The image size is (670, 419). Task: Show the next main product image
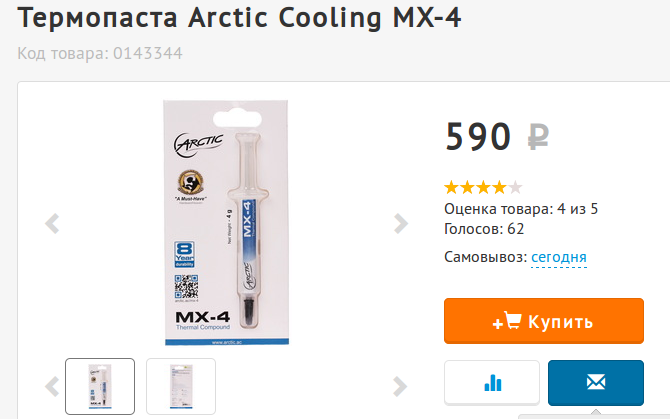tap(400, 223)
